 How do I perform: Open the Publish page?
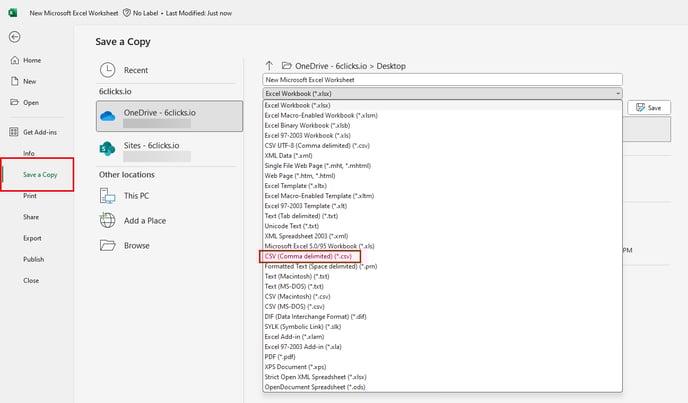point(34,259)
